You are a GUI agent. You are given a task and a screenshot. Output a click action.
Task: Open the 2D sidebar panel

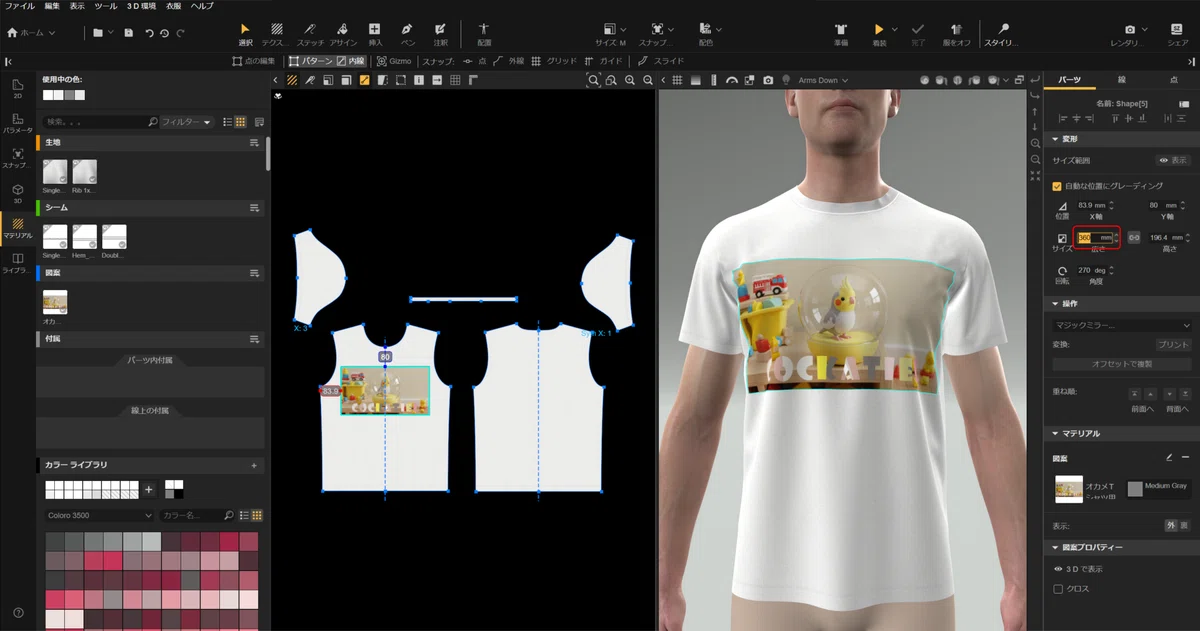[17, 88]
